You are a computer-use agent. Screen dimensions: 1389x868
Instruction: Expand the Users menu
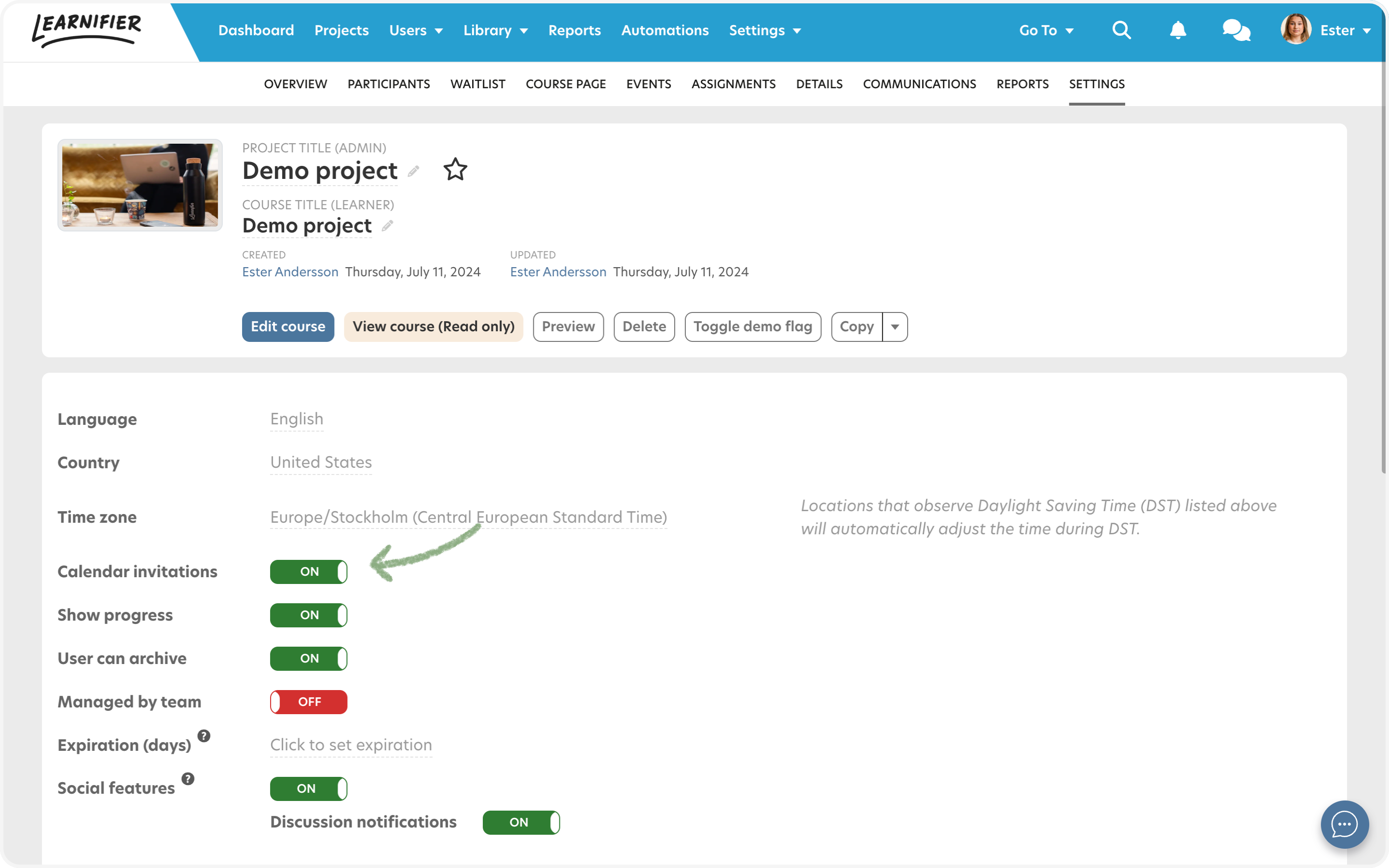(416, 30)
